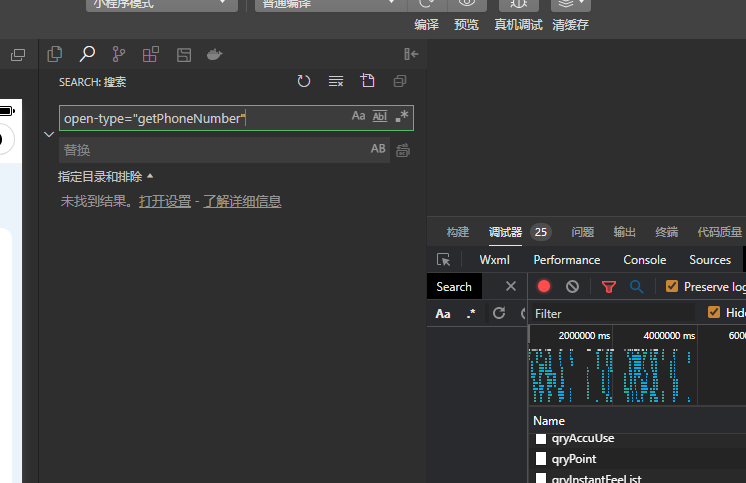Viewport: 746px width, 483px height.
Task: Toggle Use Regular Expression in search box
Action: pyautogui.click(x=402, y=116)
